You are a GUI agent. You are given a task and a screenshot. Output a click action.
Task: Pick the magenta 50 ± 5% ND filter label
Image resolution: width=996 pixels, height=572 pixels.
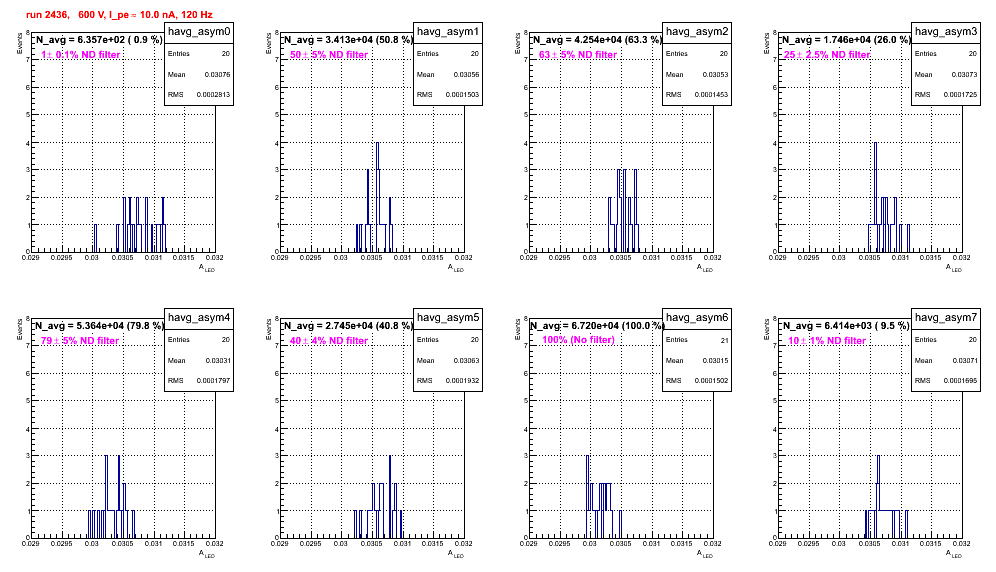tap(329, 55)
